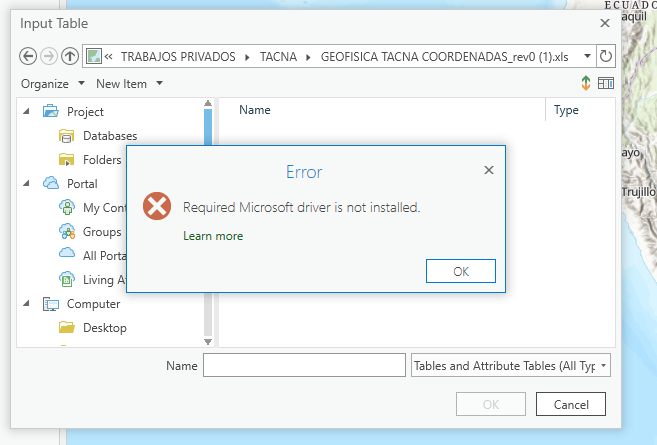Image resolution: width=657 pixels, height=445 pixels.
Task: Open the Learn more link
Action: (x=213, y=236)
